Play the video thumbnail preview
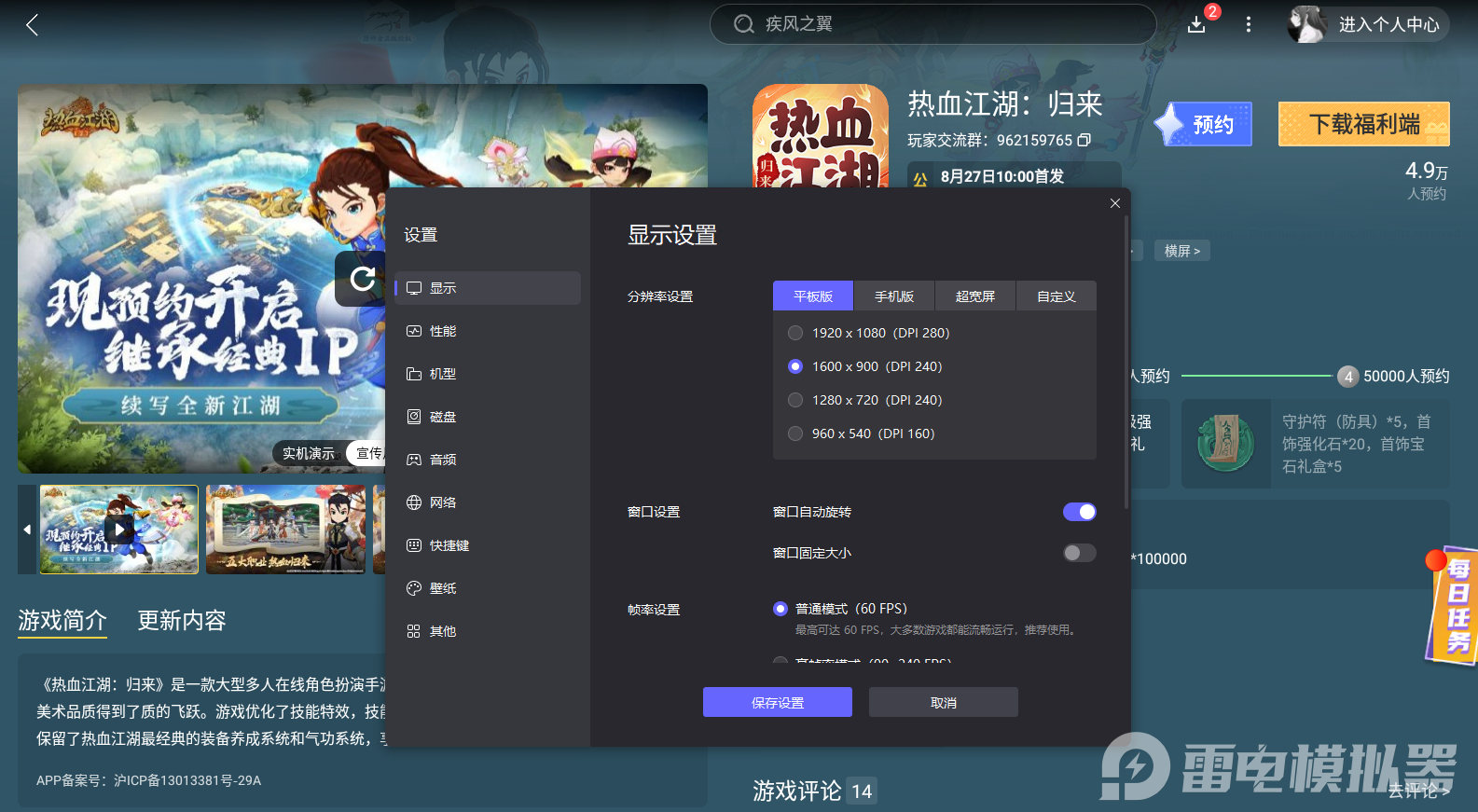Screen dimensions: 1478x812 [x=118, y=530]
